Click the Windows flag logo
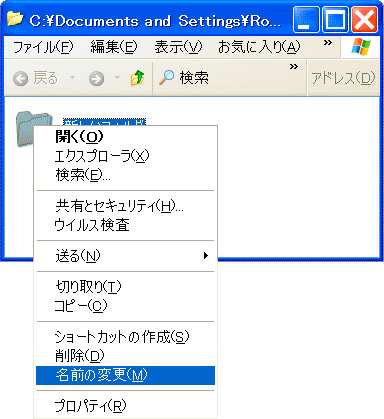Viewport: 384px width, 419px height. coord(361,47)
